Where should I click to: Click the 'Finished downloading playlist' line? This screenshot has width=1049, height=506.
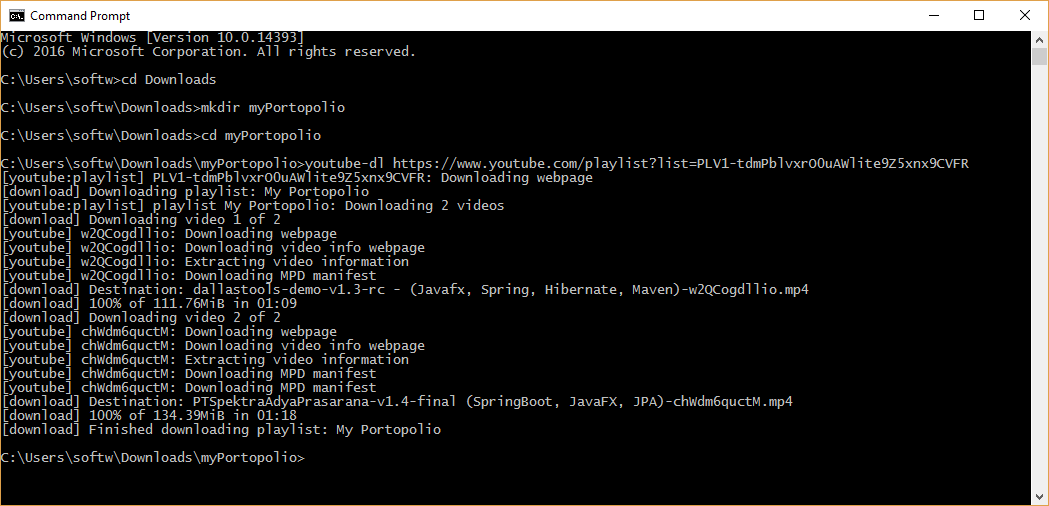(x=221, y=430)
